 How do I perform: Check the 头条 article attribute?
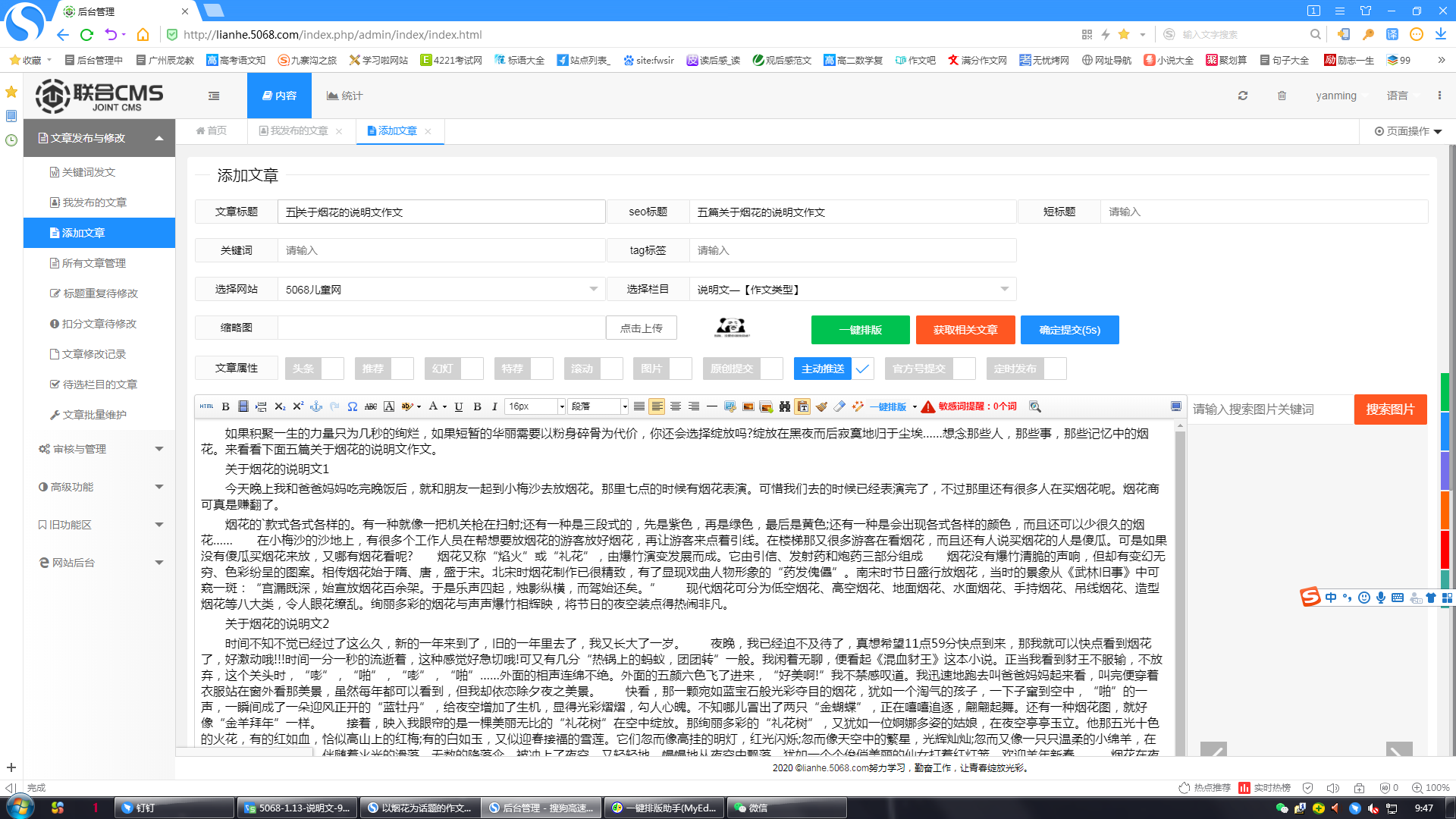(x=331, y=368)
